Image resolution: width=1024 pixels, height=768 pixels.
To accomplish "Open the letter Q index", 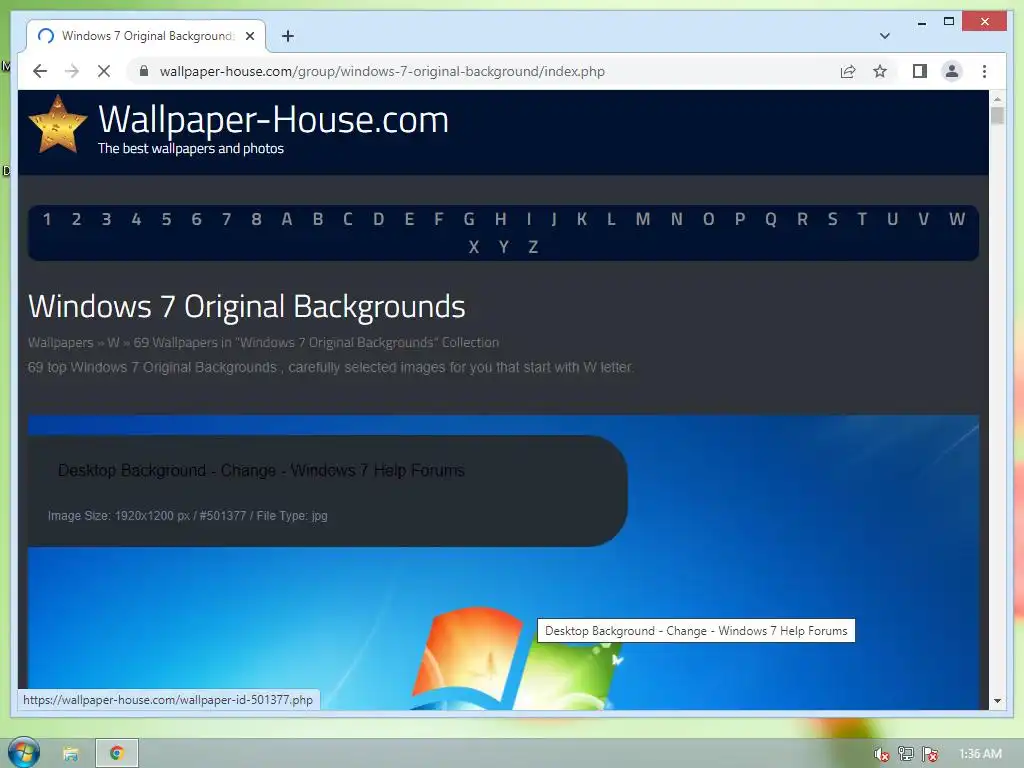I will click(771, 219).
